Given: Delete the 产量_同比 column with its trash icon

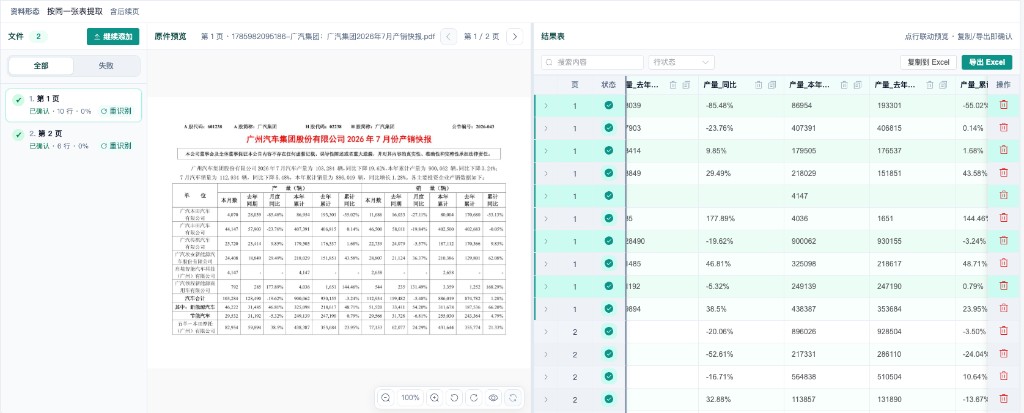Looking at the screenshot, I should (x=759, y=85).
